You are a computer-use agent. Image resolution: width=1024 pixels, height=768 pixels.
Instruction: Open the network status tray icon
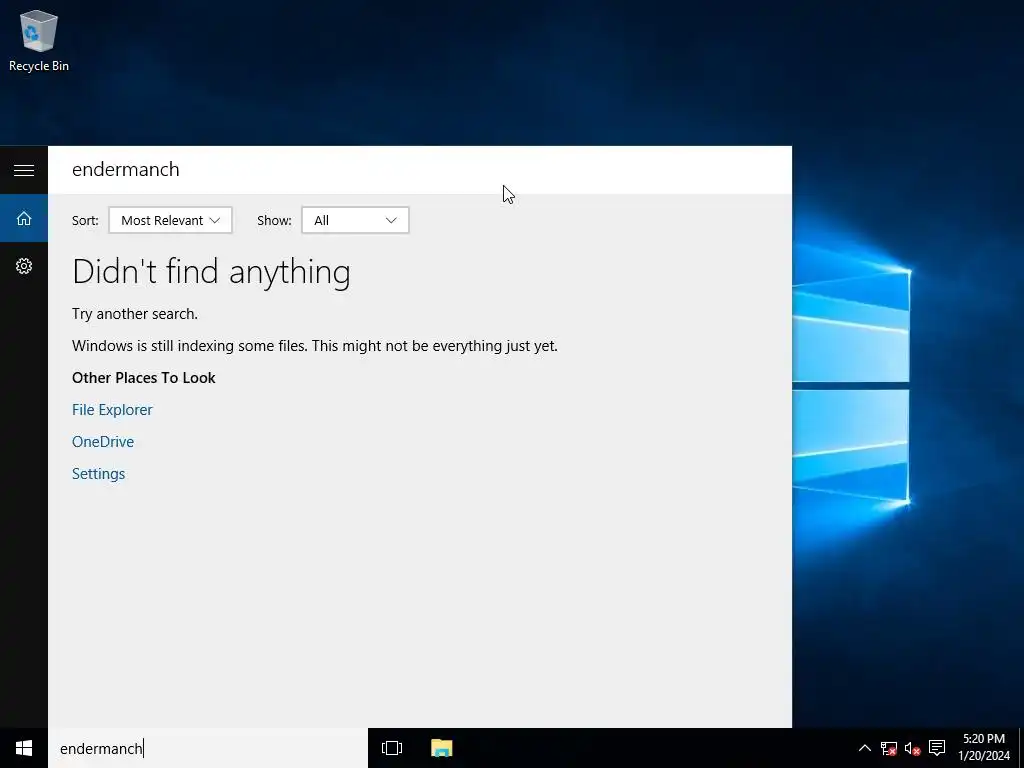coord(888,748)
